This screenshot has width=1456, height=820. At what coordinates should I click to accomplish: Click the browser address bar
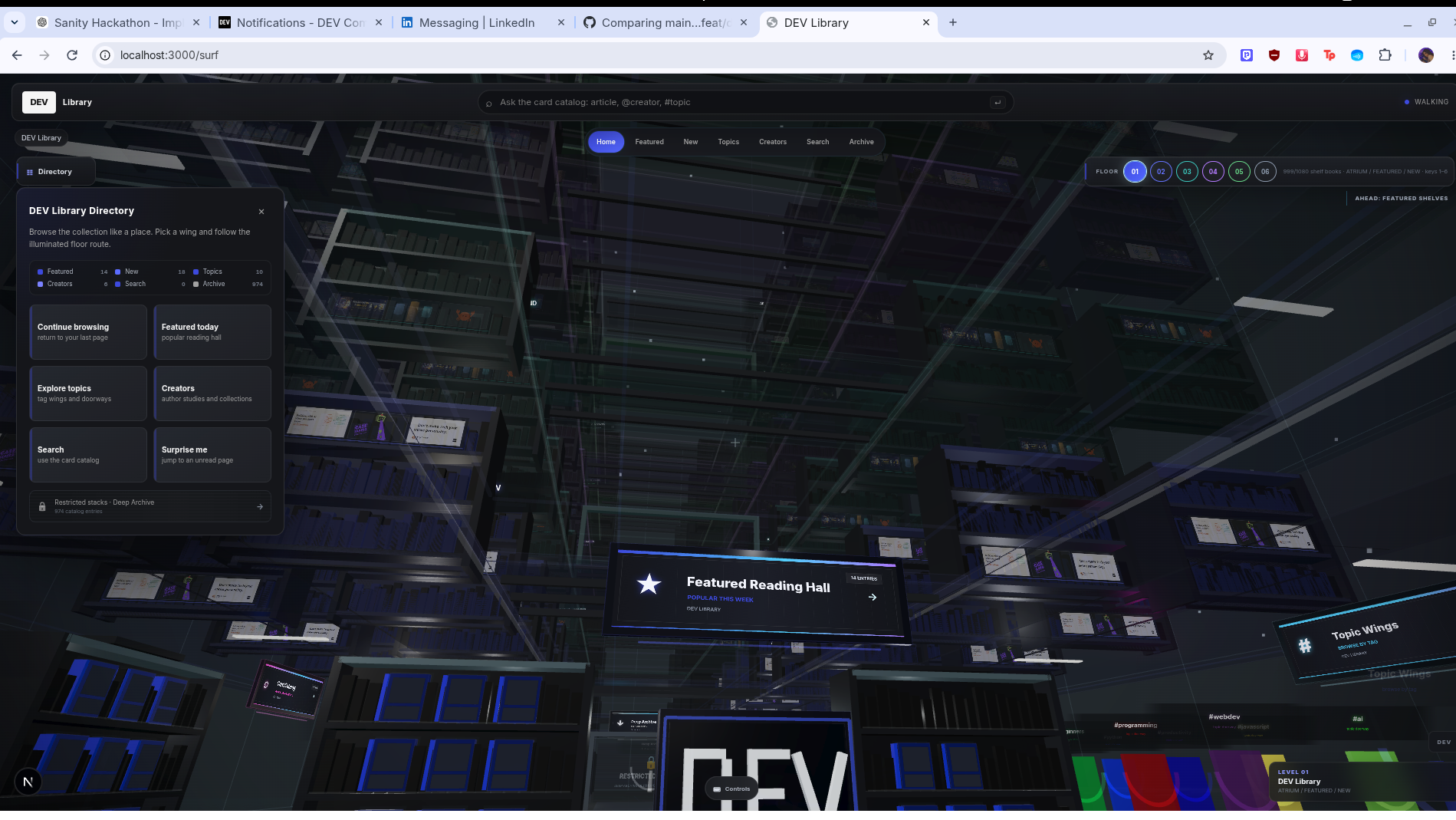659,55
